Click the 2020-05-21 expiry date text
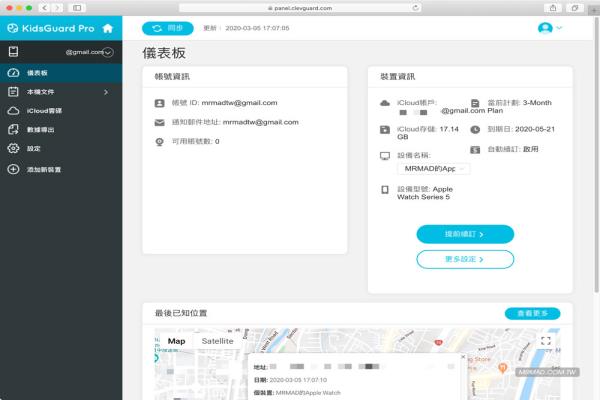Screen dimensions: 600x400 point(535,129)
